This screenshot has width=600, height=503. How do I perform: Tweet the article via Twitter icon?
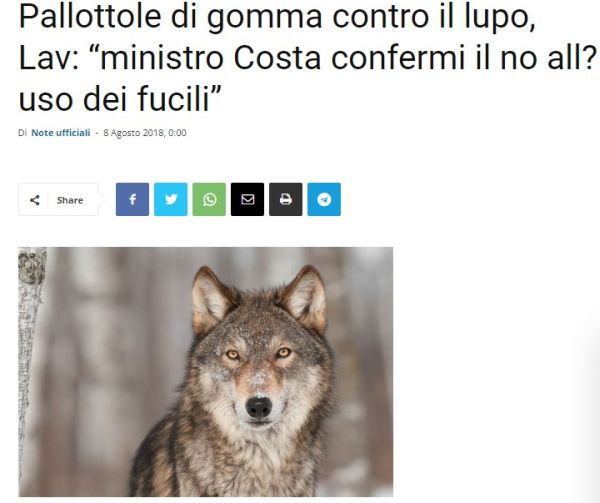[171, 199]
